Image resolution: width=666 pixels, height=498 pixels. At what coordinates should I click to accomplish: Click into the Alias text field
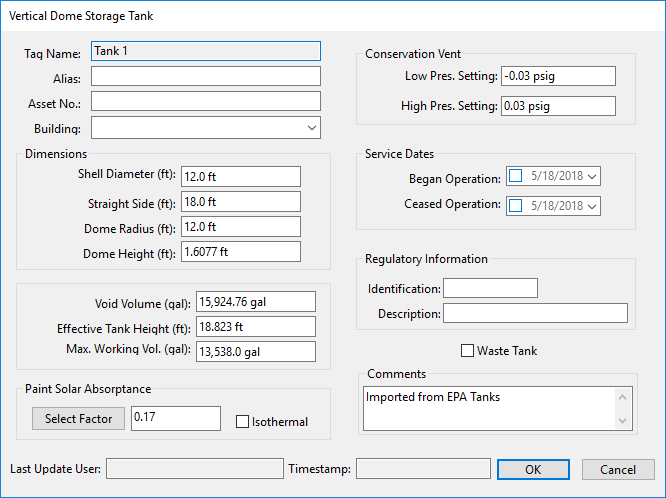(x=206, y=76)
